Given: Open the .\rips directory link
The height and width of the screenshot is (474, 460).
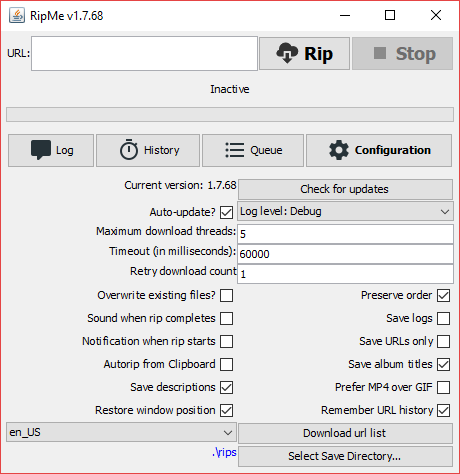Looking at the screenshot, I should point(224,452).
